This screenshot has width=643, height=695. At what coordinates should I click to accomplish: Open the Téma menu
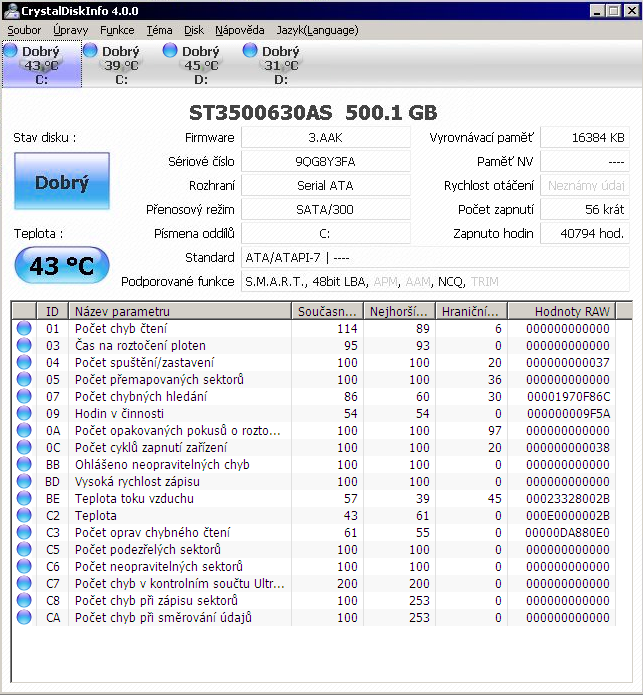(160, 30)
